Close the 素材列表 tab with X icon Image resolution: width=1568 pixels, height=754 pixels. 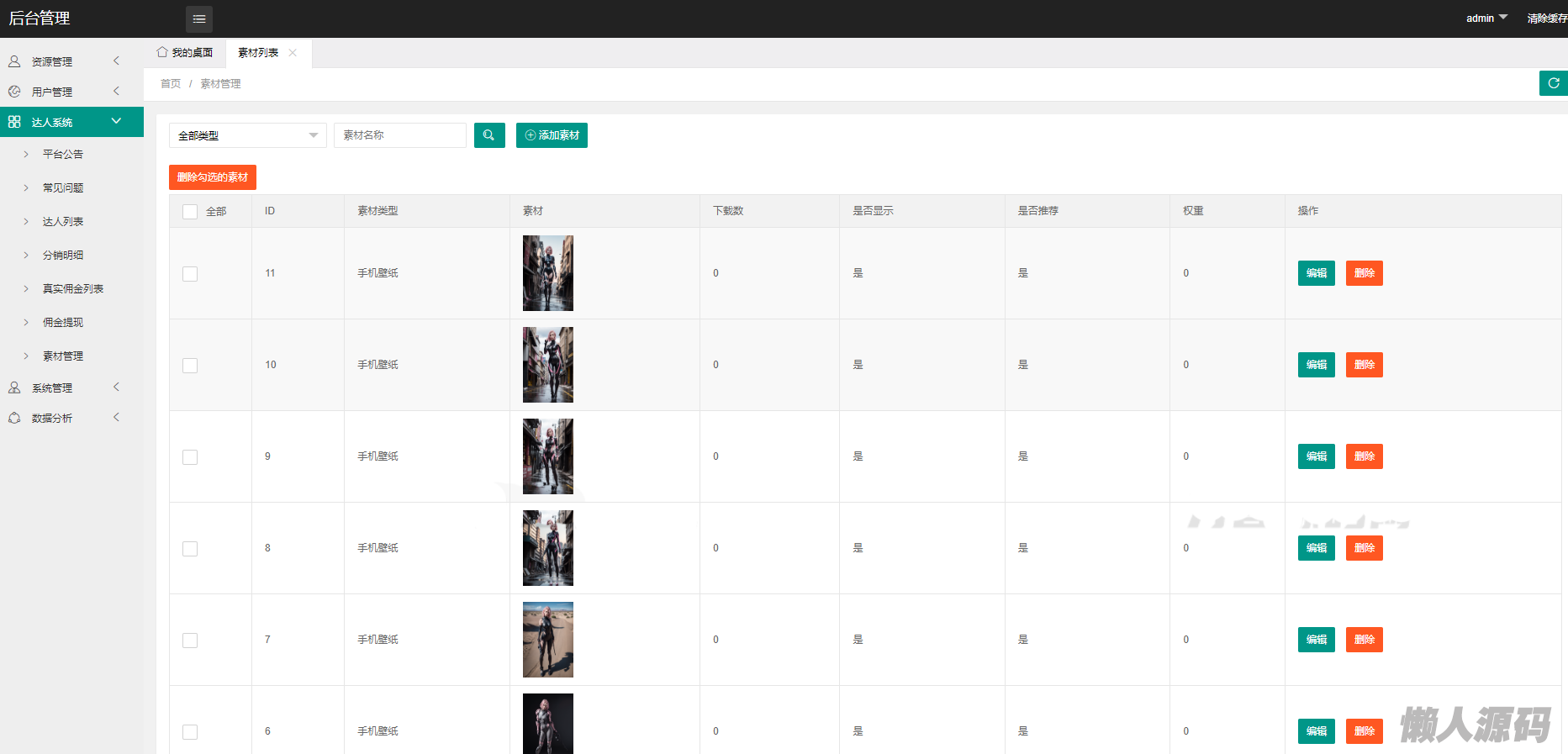[x=293, y=53]
